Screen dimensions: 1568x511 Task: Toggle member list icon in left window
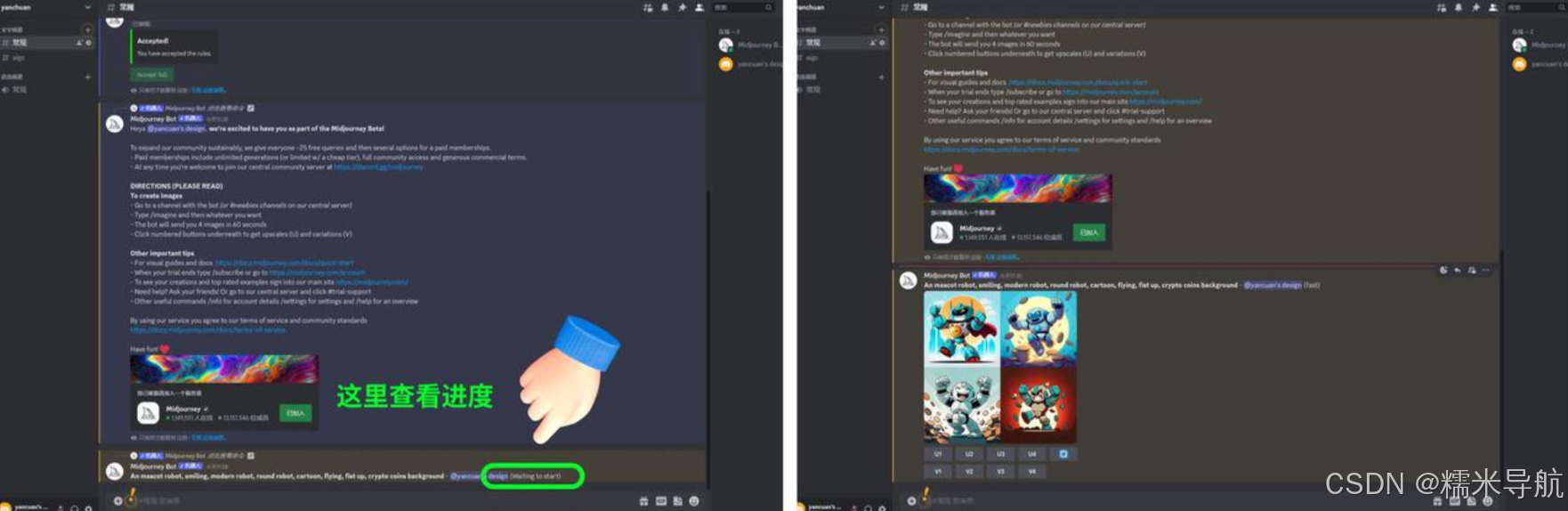pyautogui.click(x=699, y=7)
